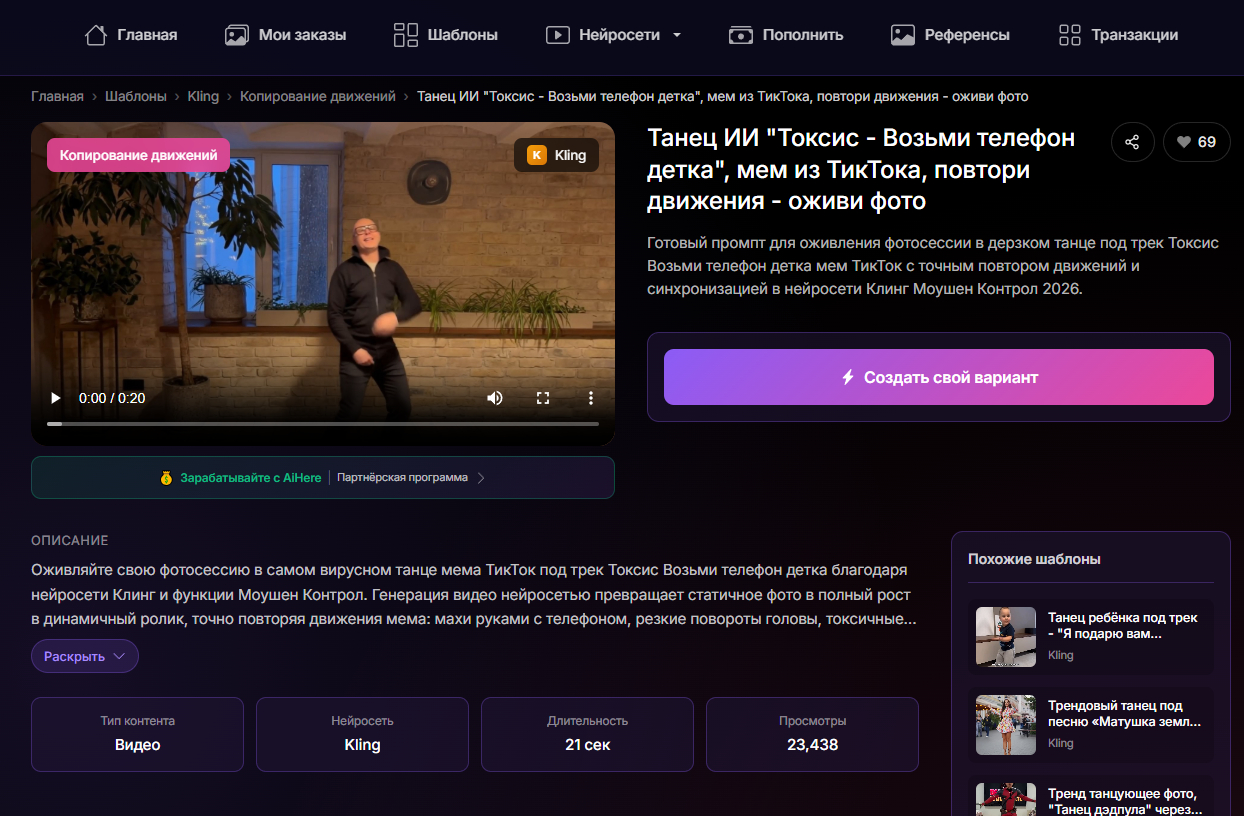This screenshot has height=816, width=1244.
Task: Click the Референсы picture icon
Action: 903,35
